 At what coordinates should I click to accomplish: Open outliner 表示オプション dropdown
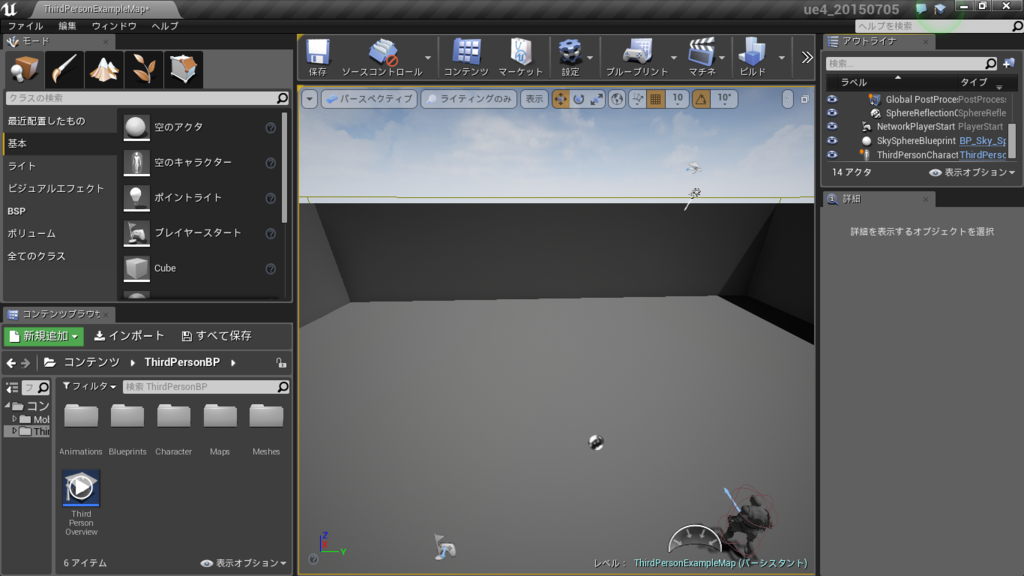[x=972, y=172]
